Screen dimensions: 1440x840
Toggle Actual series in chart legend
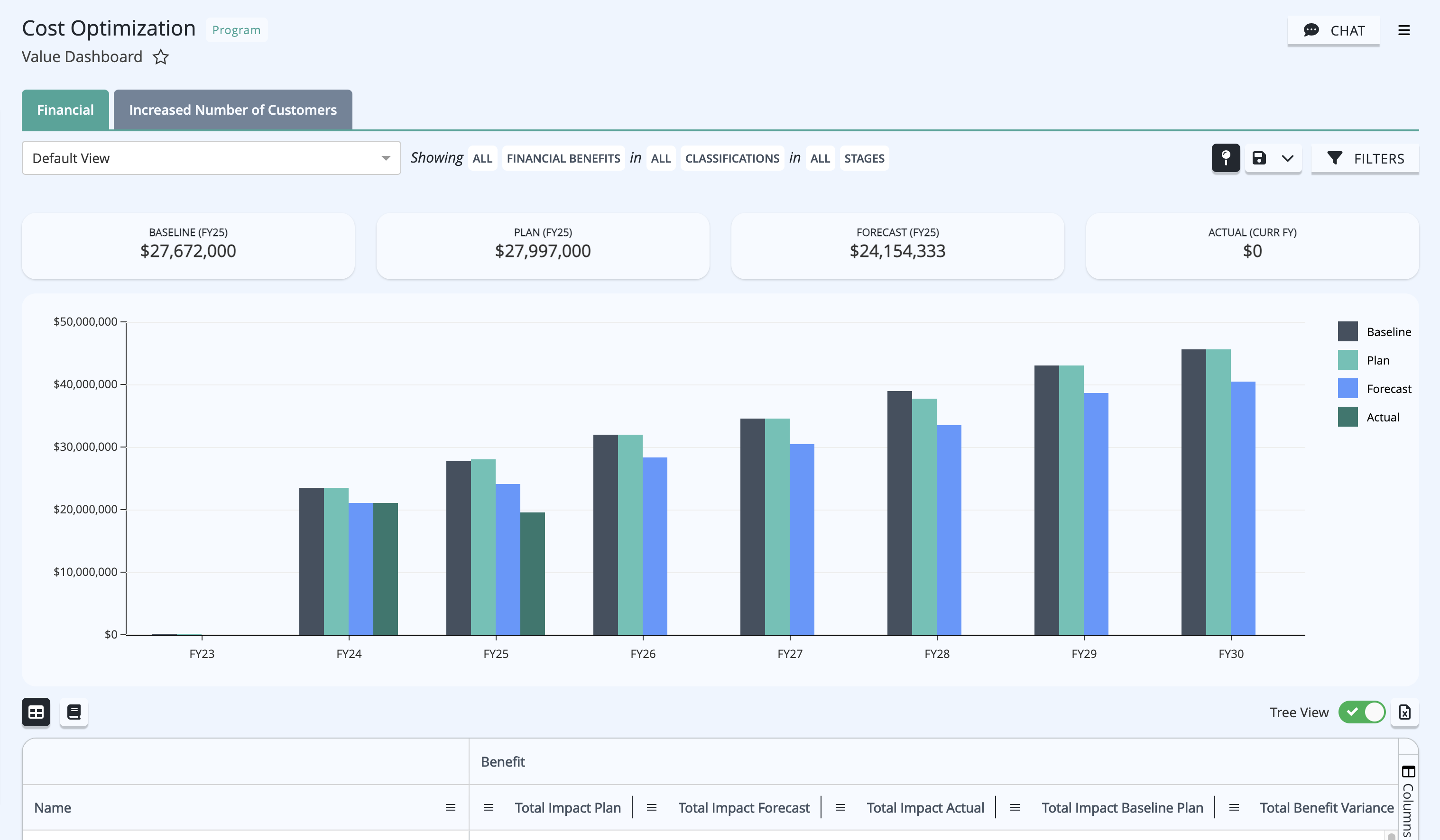click(x=1368, y=418)
